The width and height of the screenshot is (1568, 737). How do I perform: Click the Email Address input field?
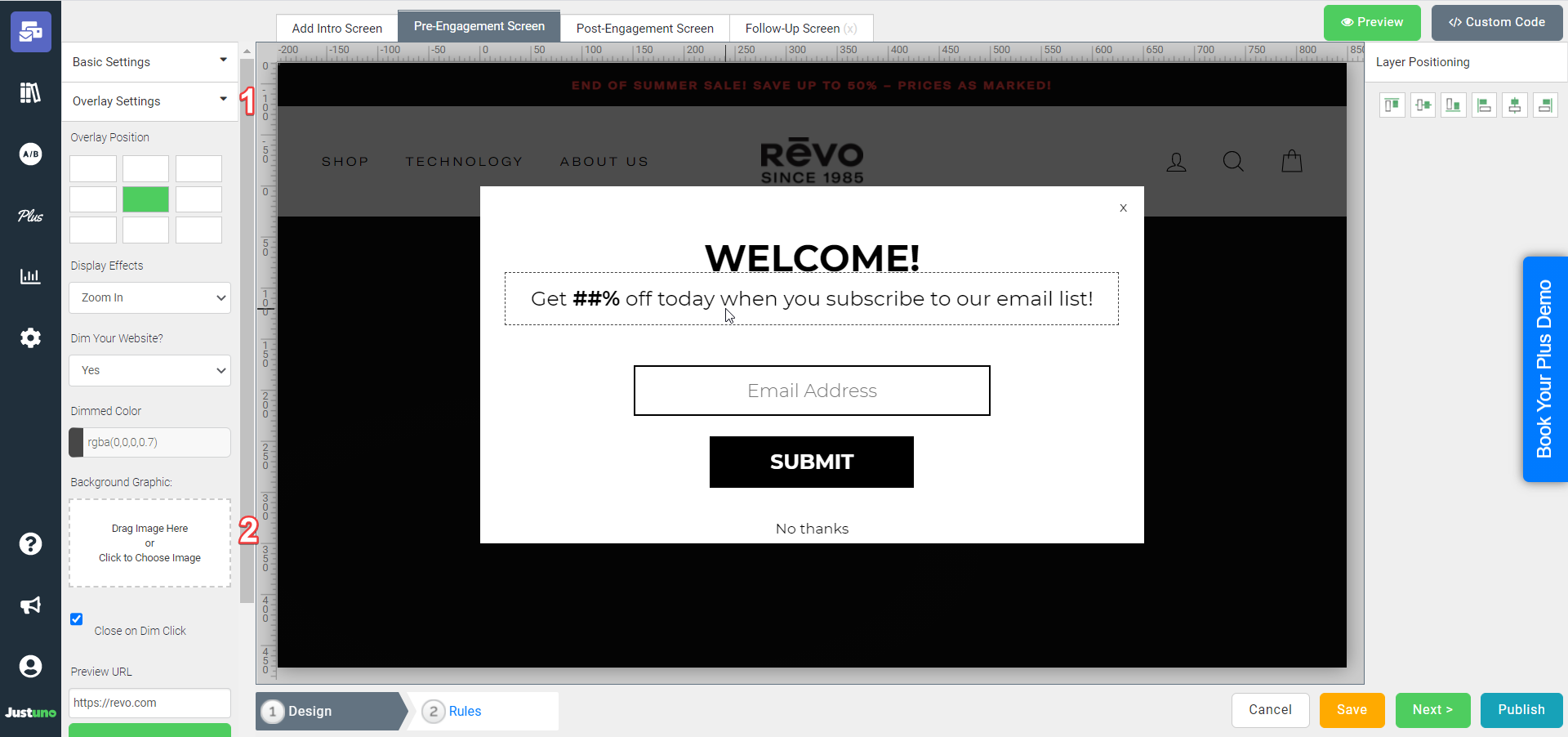811,391
